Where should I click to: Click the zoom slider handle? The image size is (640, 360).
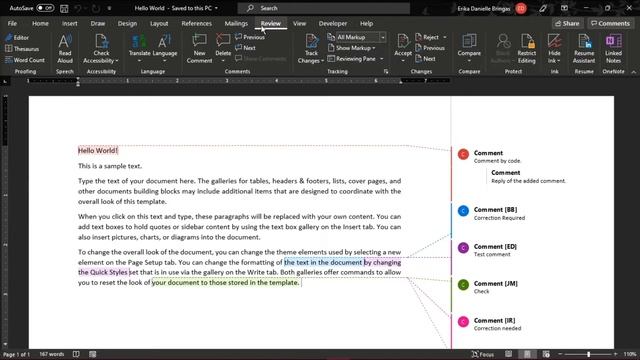click(588, 354)
